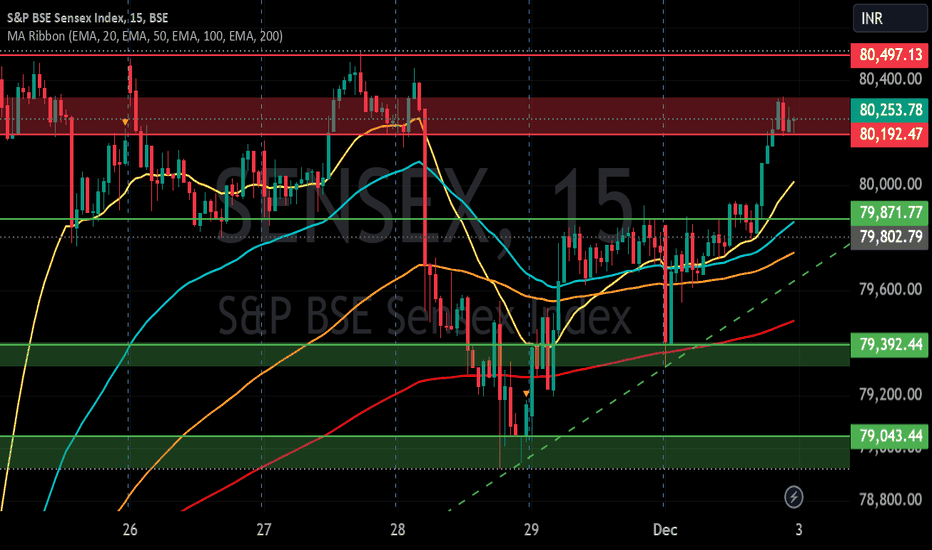The image size is (932, 550).
Task: Click the 79,043.44 green price label
Action: click(x=889, y=436)
